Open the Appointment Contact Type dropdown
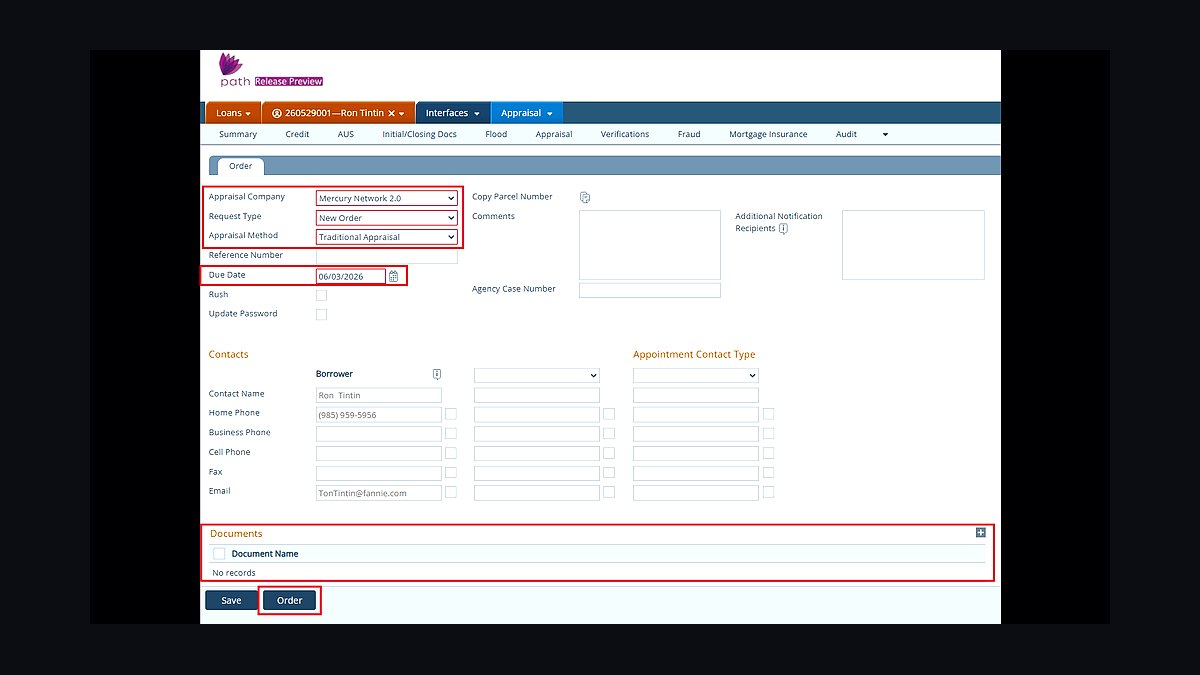This screenshot has width=1200, height=675. 696,375
